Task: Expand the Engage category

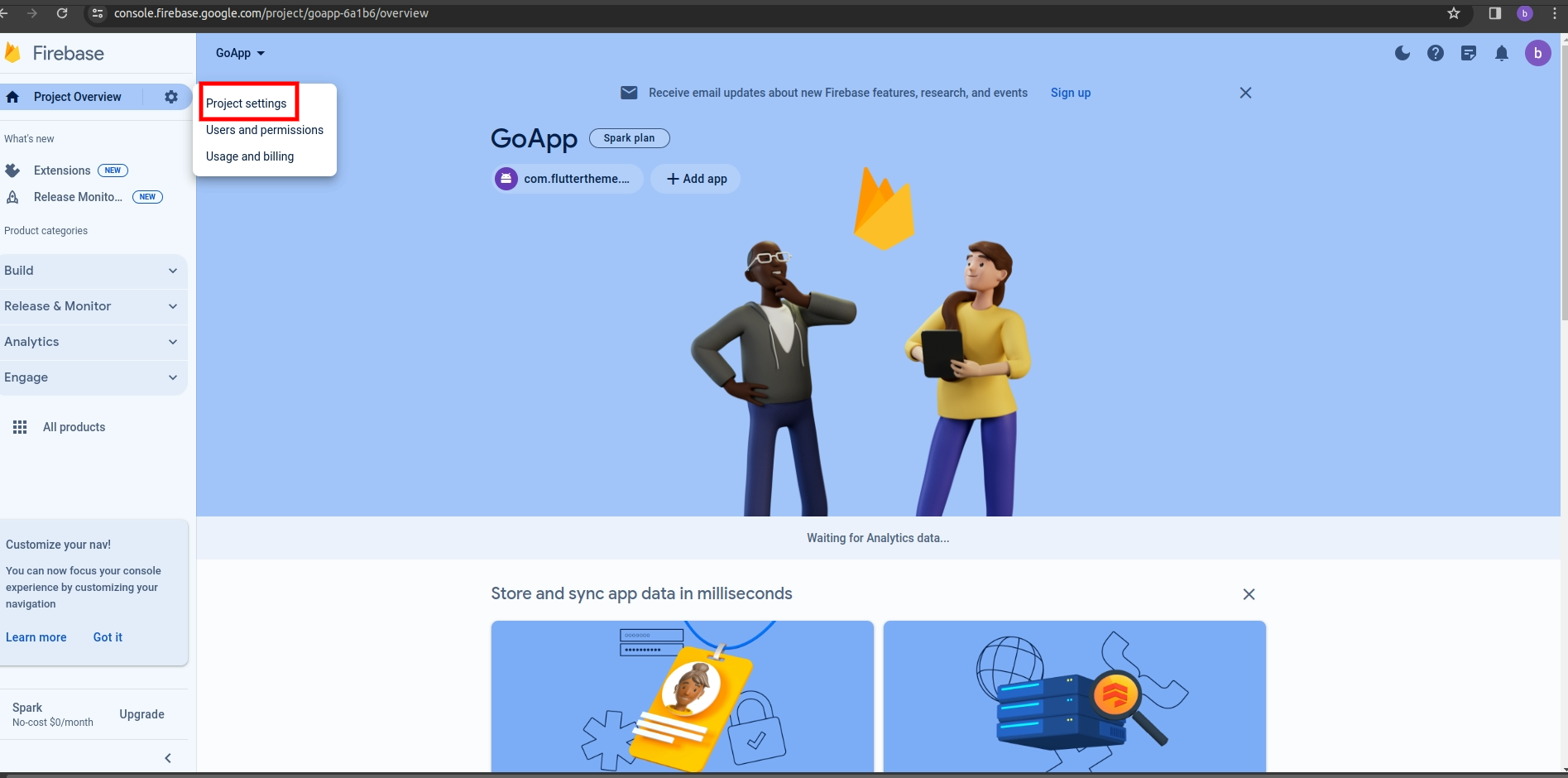Action: click(91, 377)
